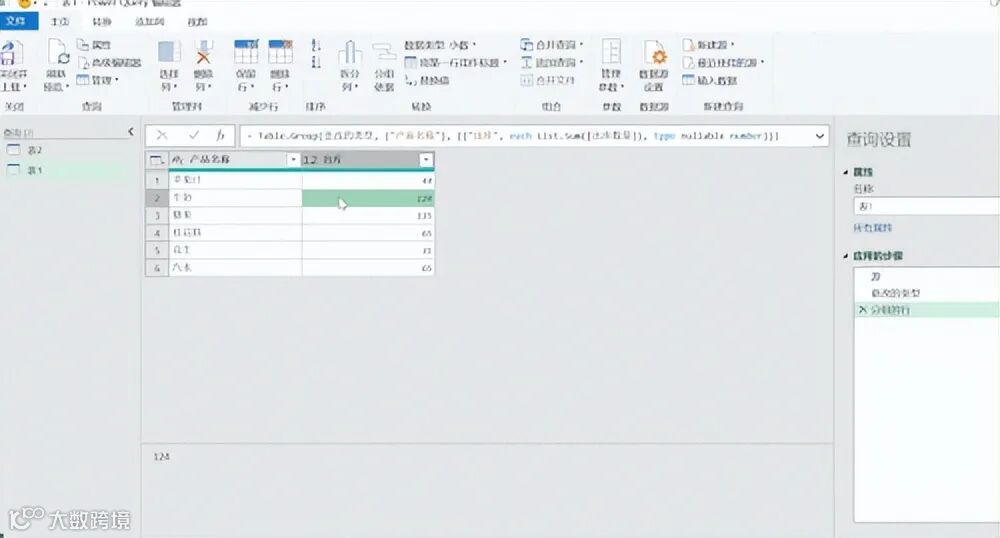The height and width of the screenshot is (538, 1000).
Task: Sort descending using the ribbon icon
Action: pos(316,62)
